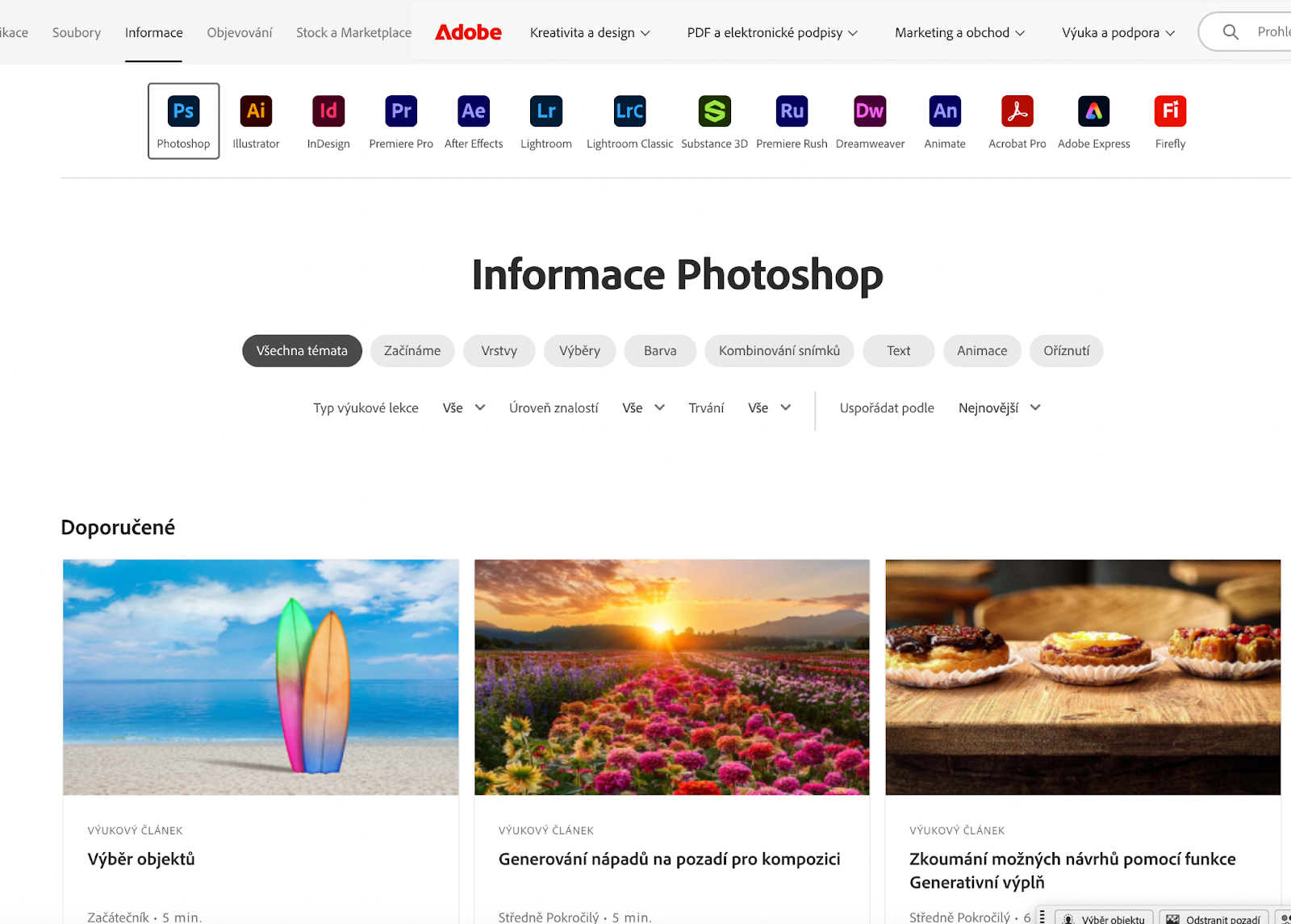Click the Doporučené heading

[x=118, y=528]
